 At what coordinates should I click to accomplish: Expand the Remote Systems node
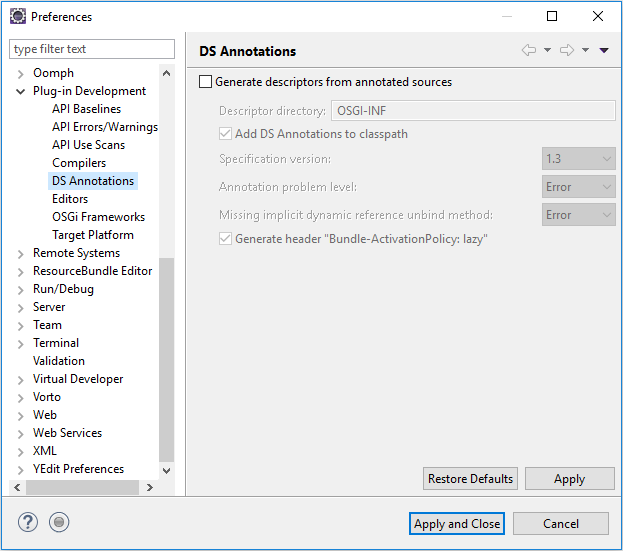tap(21, 254)
